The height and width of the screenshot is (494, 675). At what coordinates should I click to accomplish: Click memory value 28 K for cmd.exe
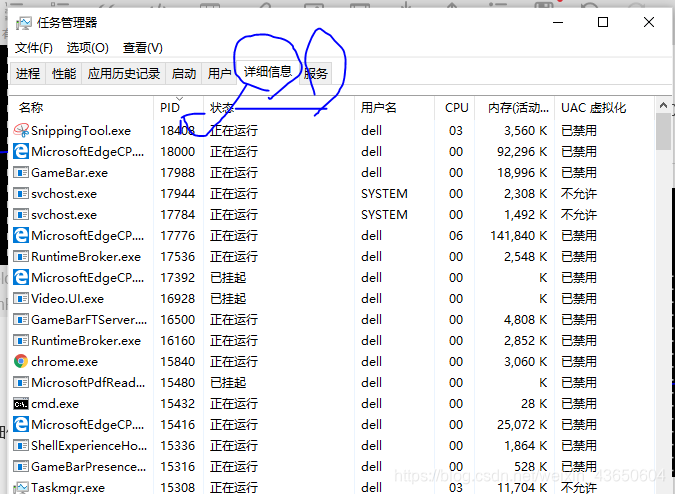[x=534, y=404]
